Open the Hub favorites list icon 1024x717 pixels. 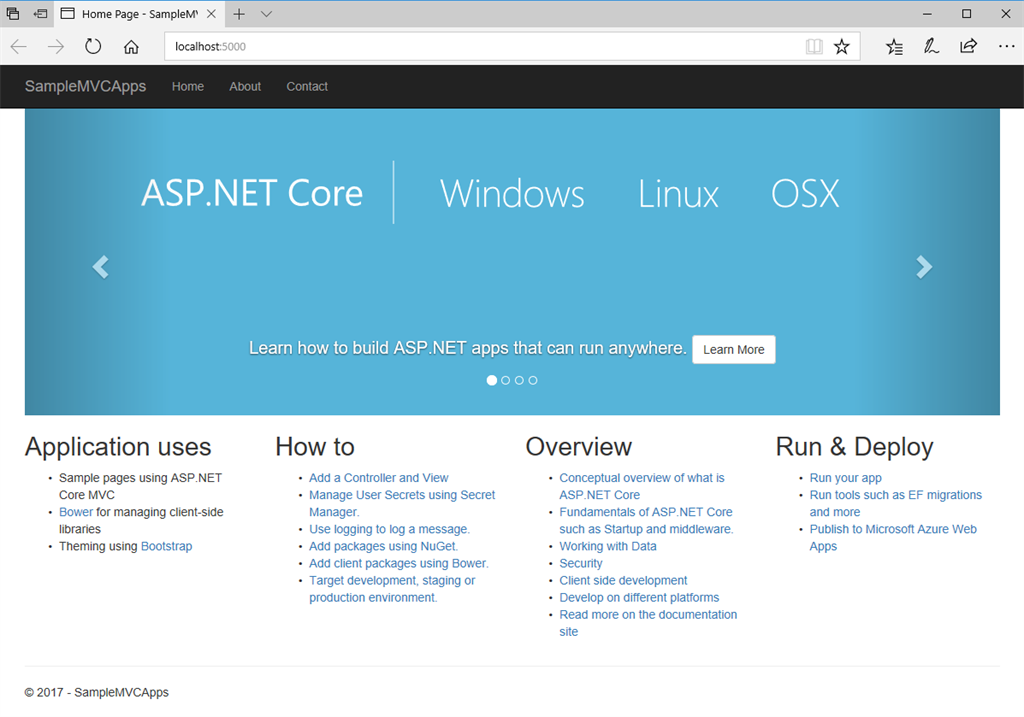894,46
